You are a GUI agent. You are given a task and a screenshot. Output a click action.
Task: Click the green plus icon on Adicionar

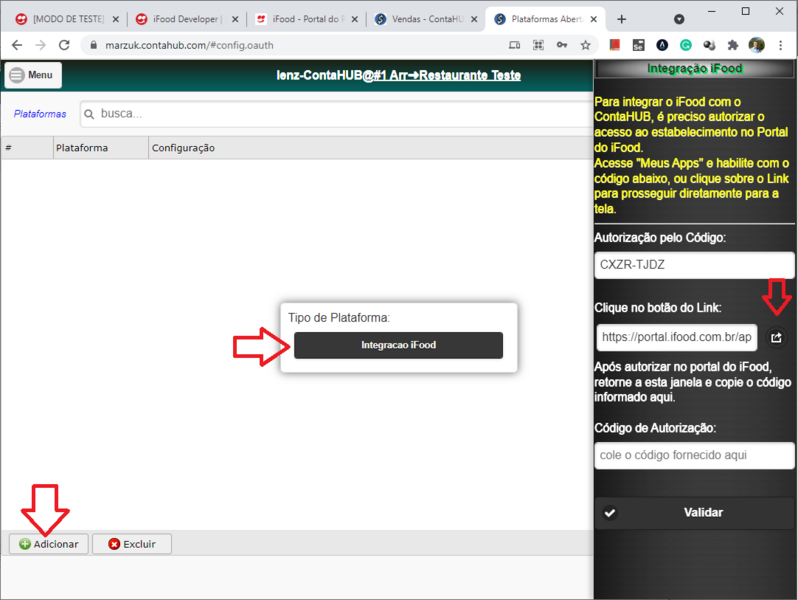click(24, 544)
